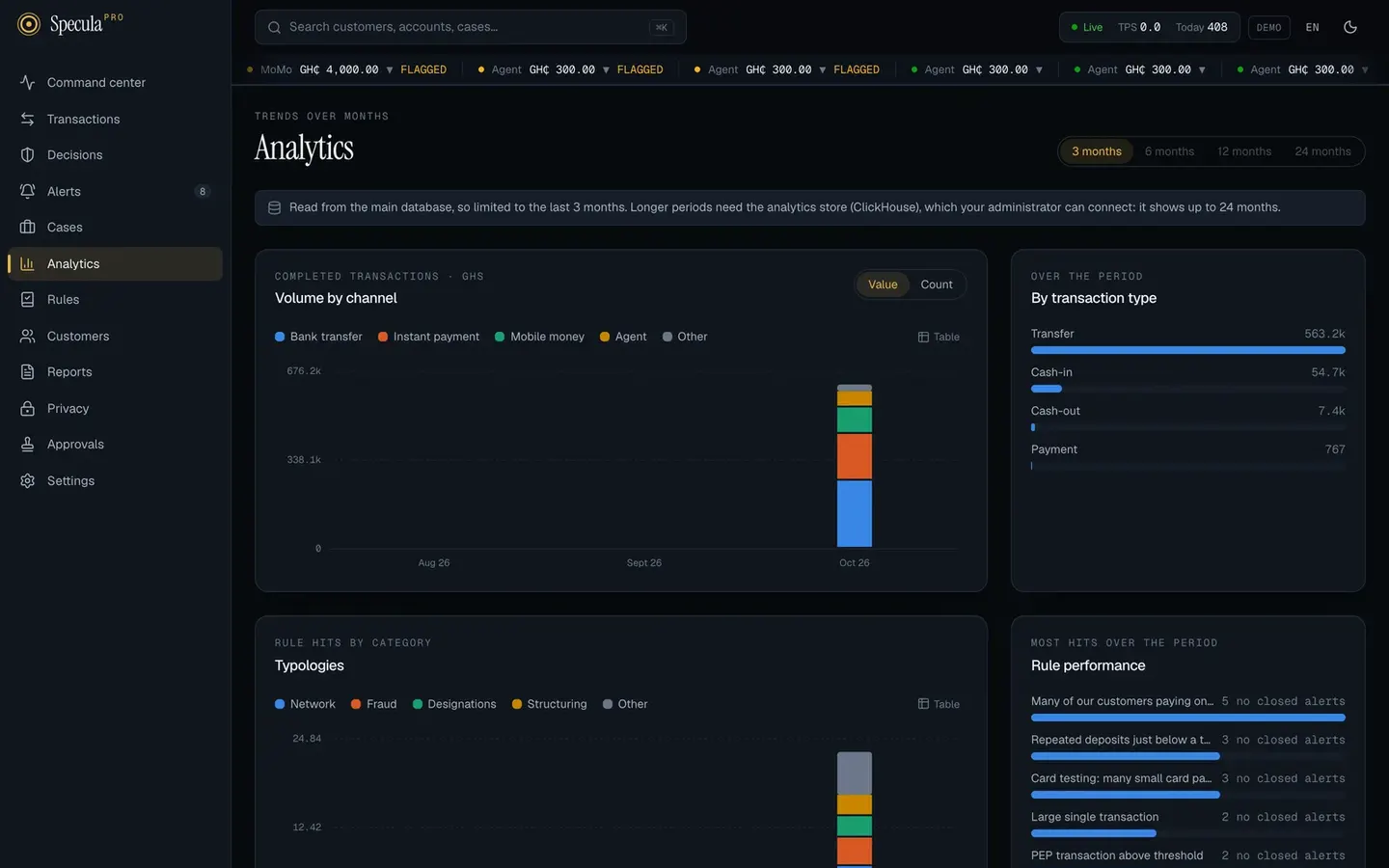The width and height of the screenshot is (1389, 868).
Task: Select the 6 months period tab
Action: click(x=1169, y=151)
